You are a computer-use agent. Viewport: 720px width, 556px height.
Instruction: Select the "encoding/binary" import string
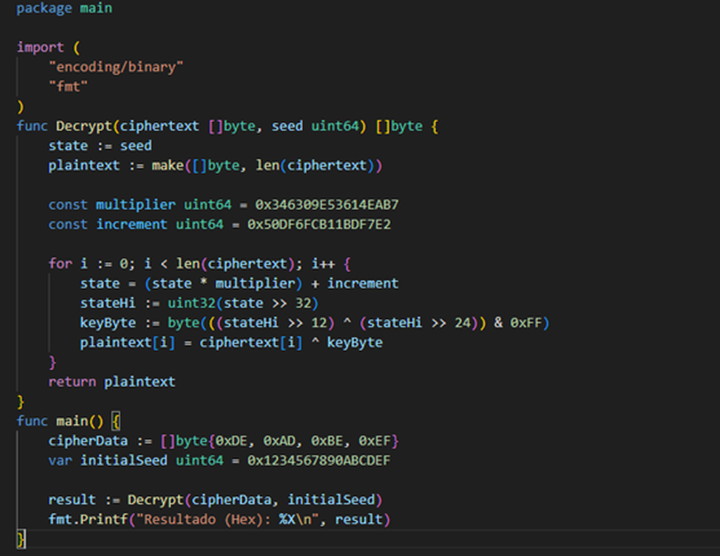pyautogui.click(x=116, y=66)
